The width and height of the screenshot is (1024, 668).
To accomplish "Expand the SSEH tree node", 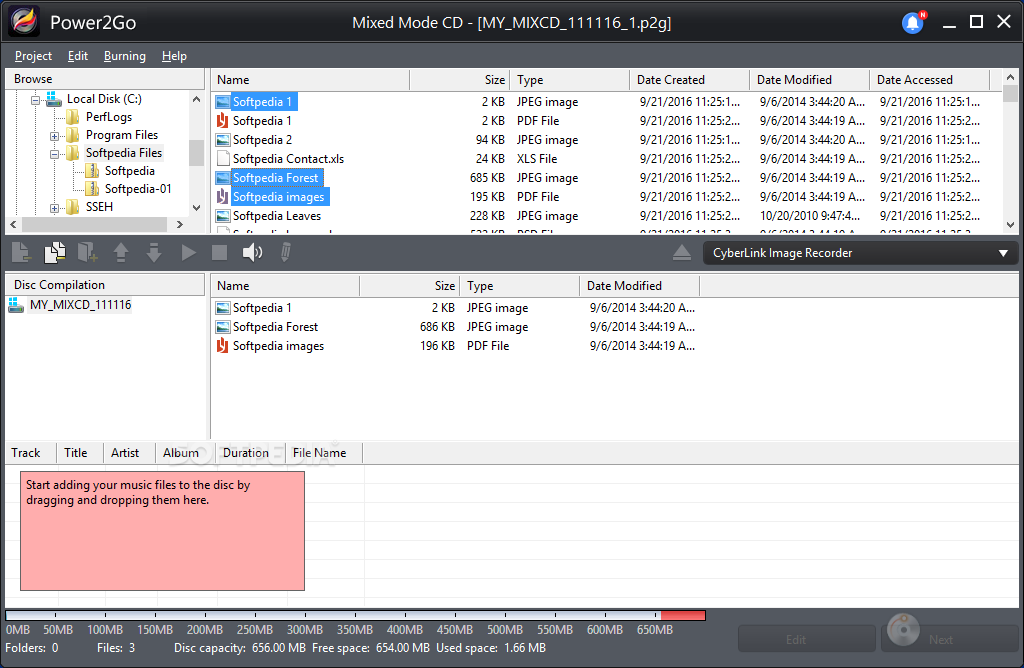I will coord(54,208).
